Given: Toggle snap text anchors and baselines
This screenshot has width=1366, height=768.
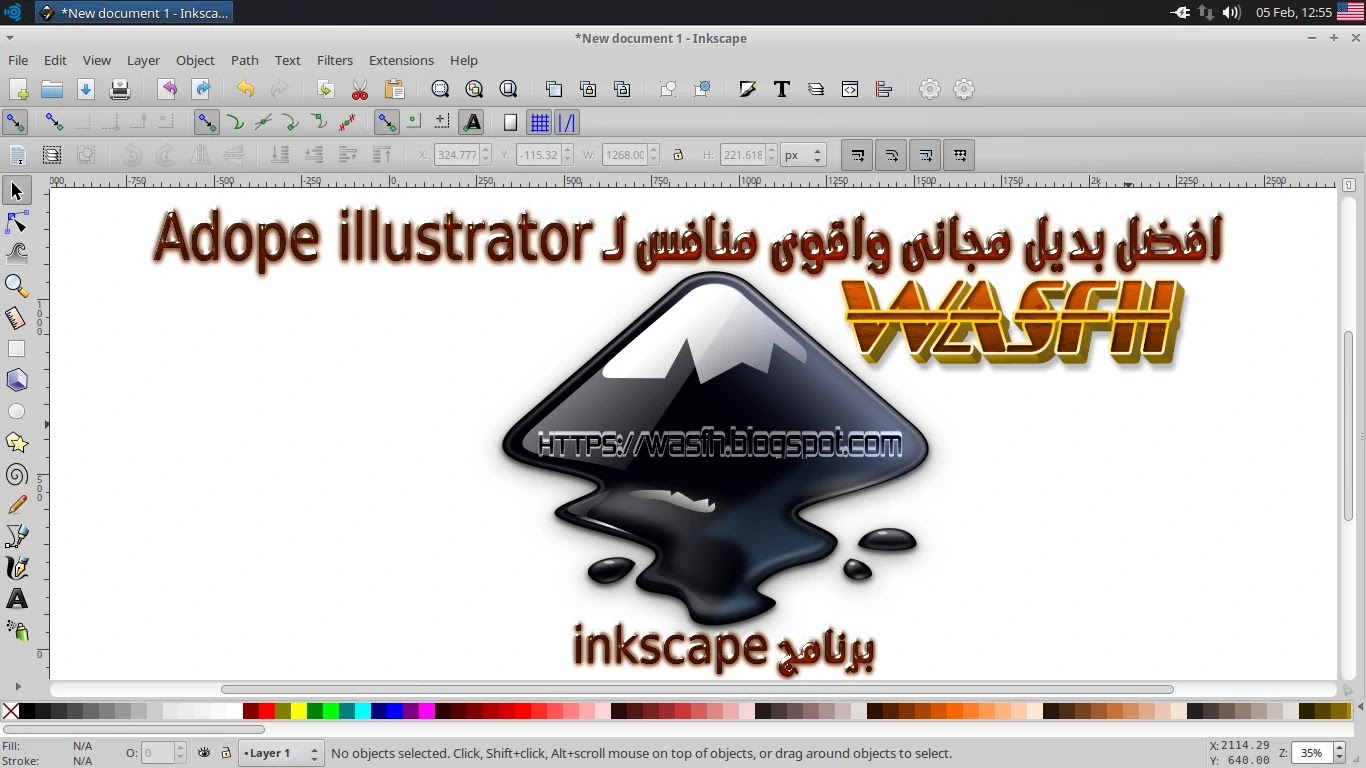Looking at the screenshot, I should click(472, 122).
